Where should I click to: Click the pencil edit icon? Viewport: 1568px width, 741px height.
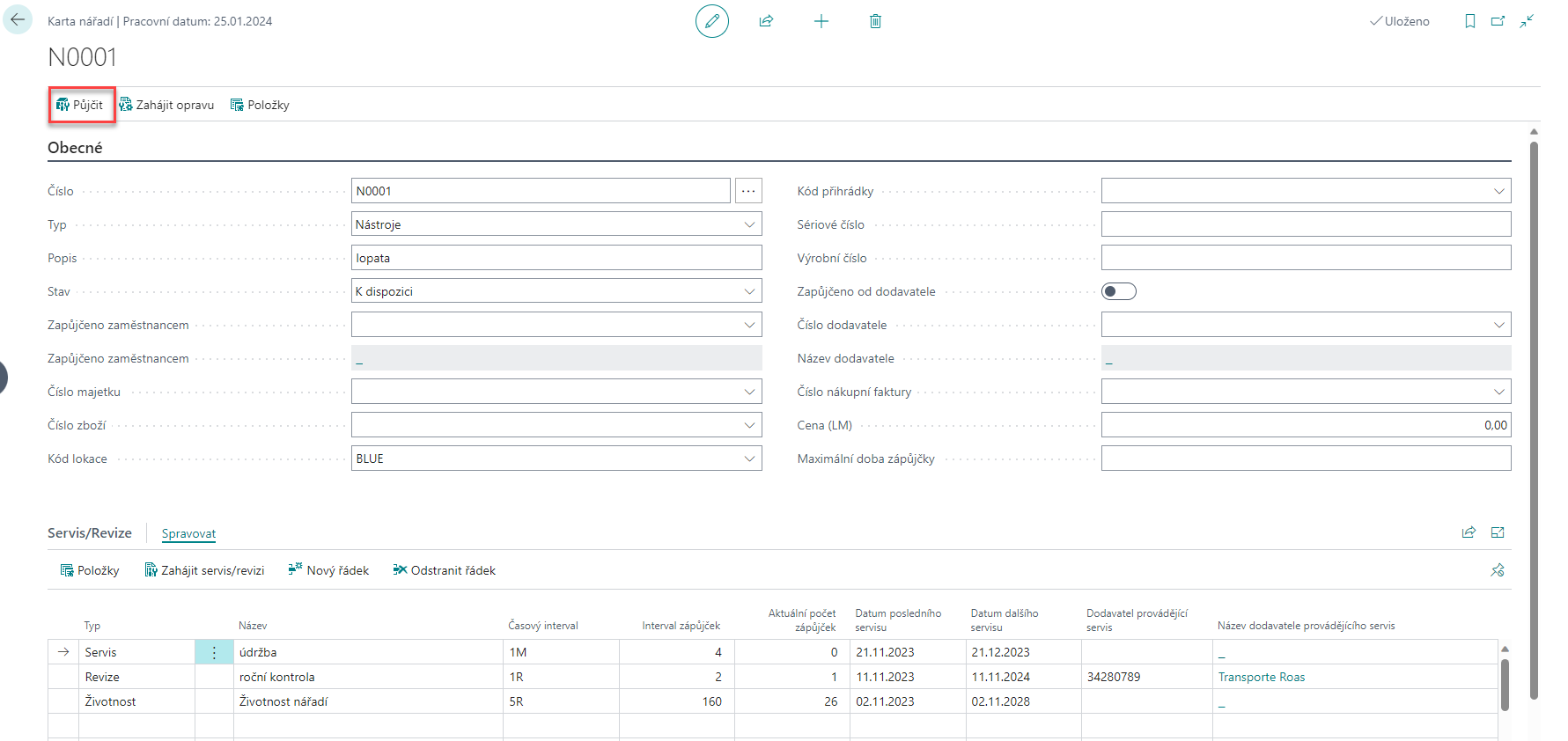(711, 21)
